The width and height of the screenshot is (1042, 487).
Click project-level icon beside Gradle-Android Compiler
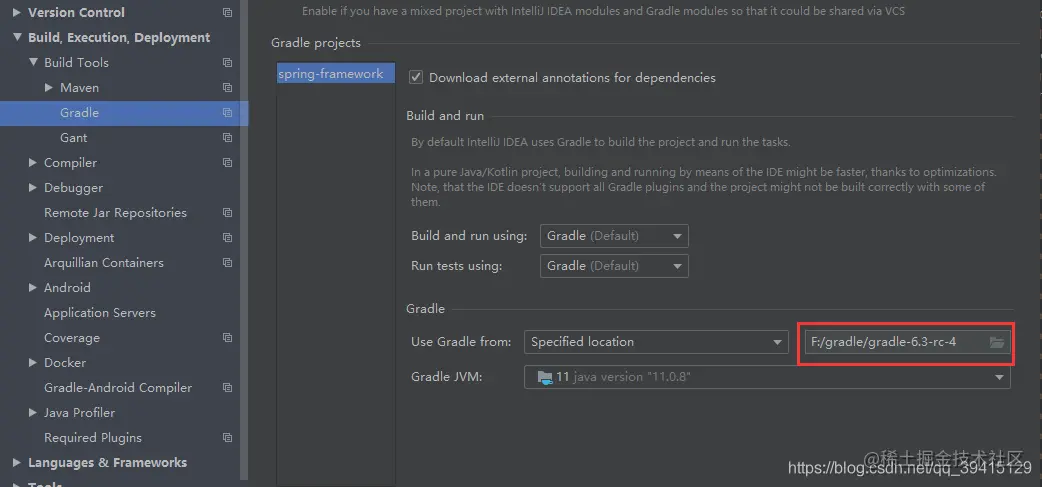click(227, 387)
